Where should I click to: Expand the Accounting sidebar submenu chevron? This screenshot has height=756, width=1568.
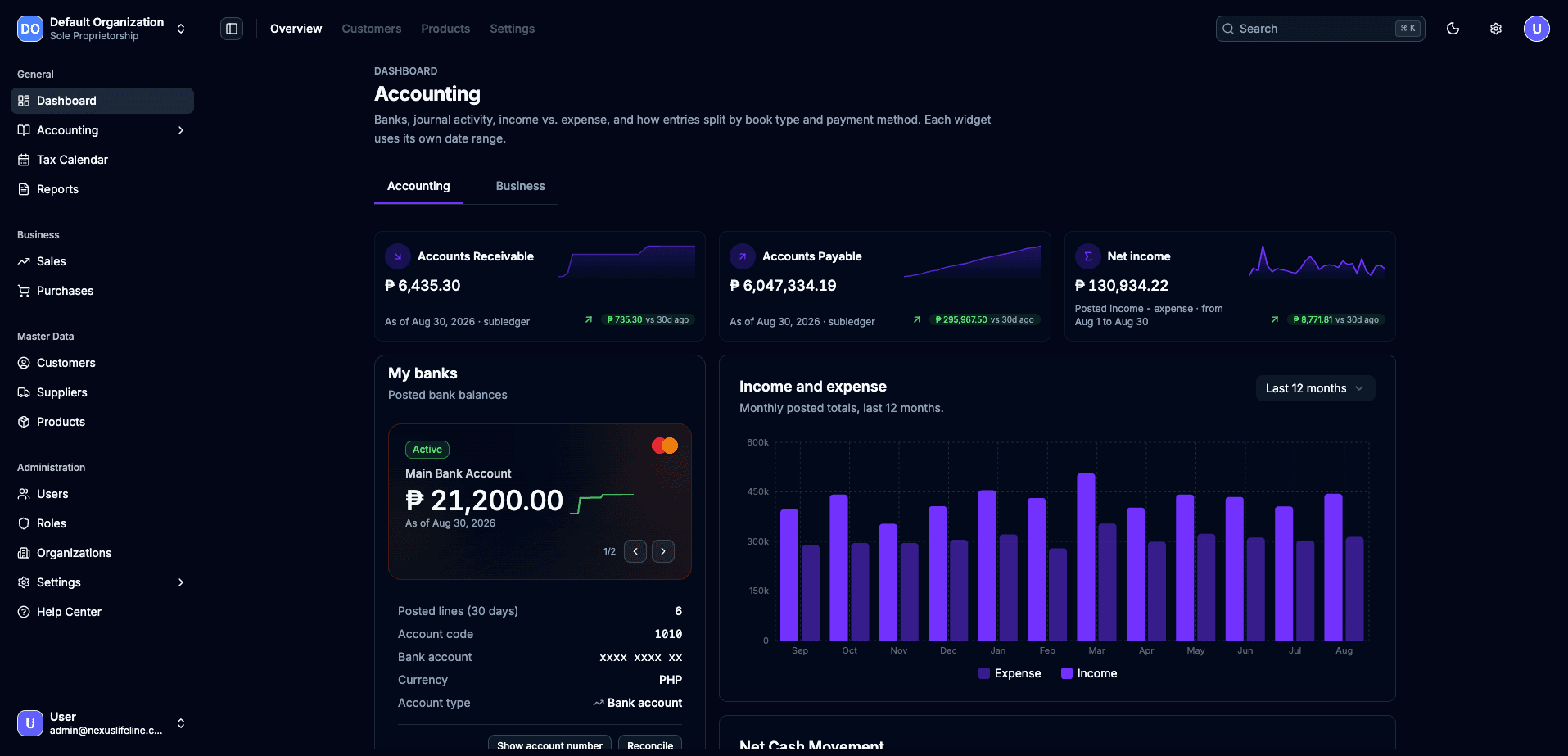(181, 130)
